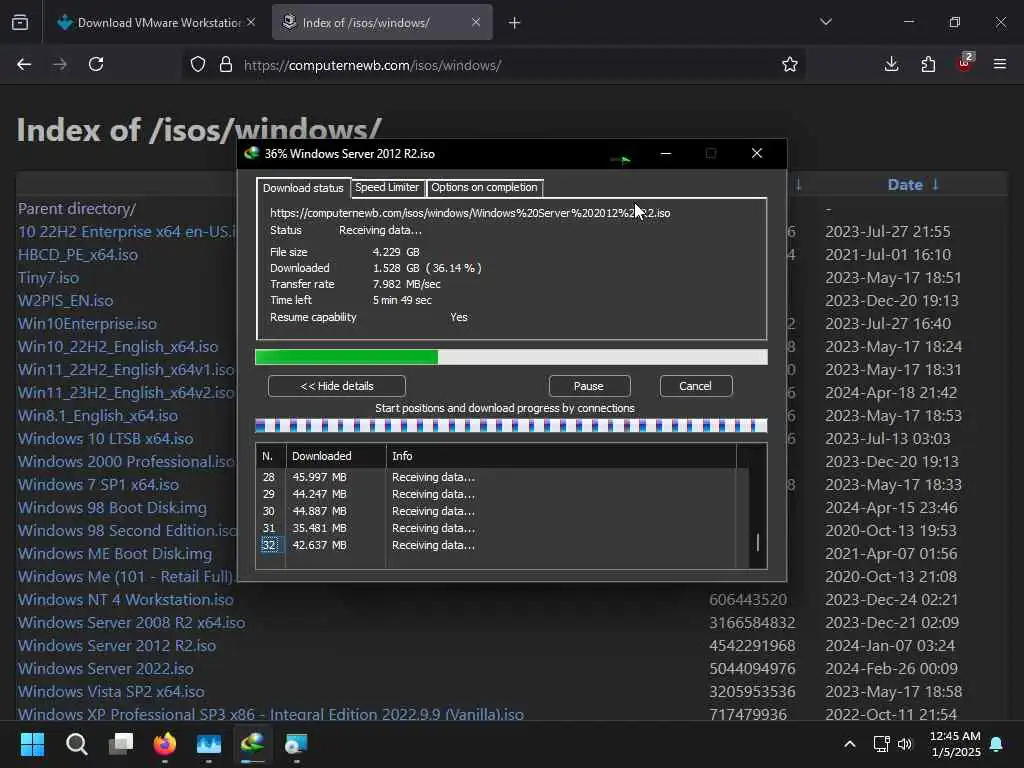
Task: Bookmark this page with the star icon
Action: (790, 64)
